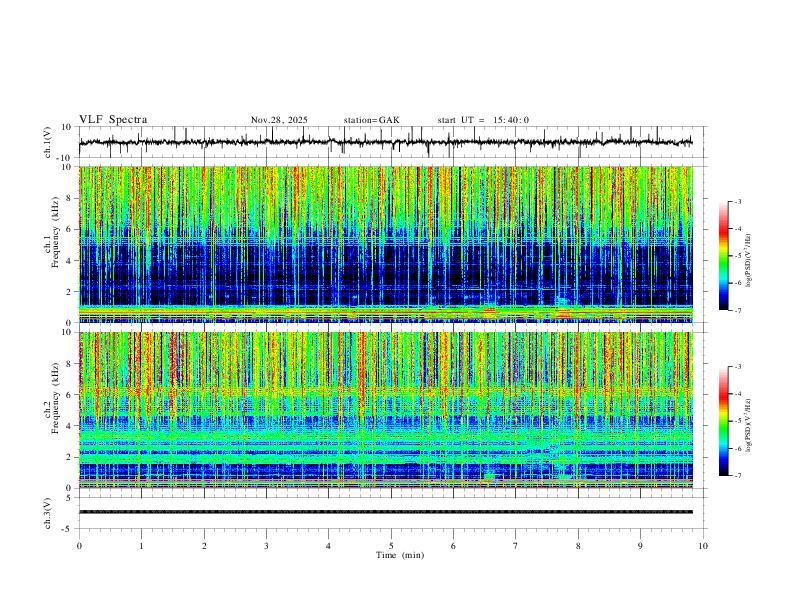This screenshot has height=612, width=792.
Task: Click the "5" tick on ch.3(V) axis
Action: pos(70,498)
